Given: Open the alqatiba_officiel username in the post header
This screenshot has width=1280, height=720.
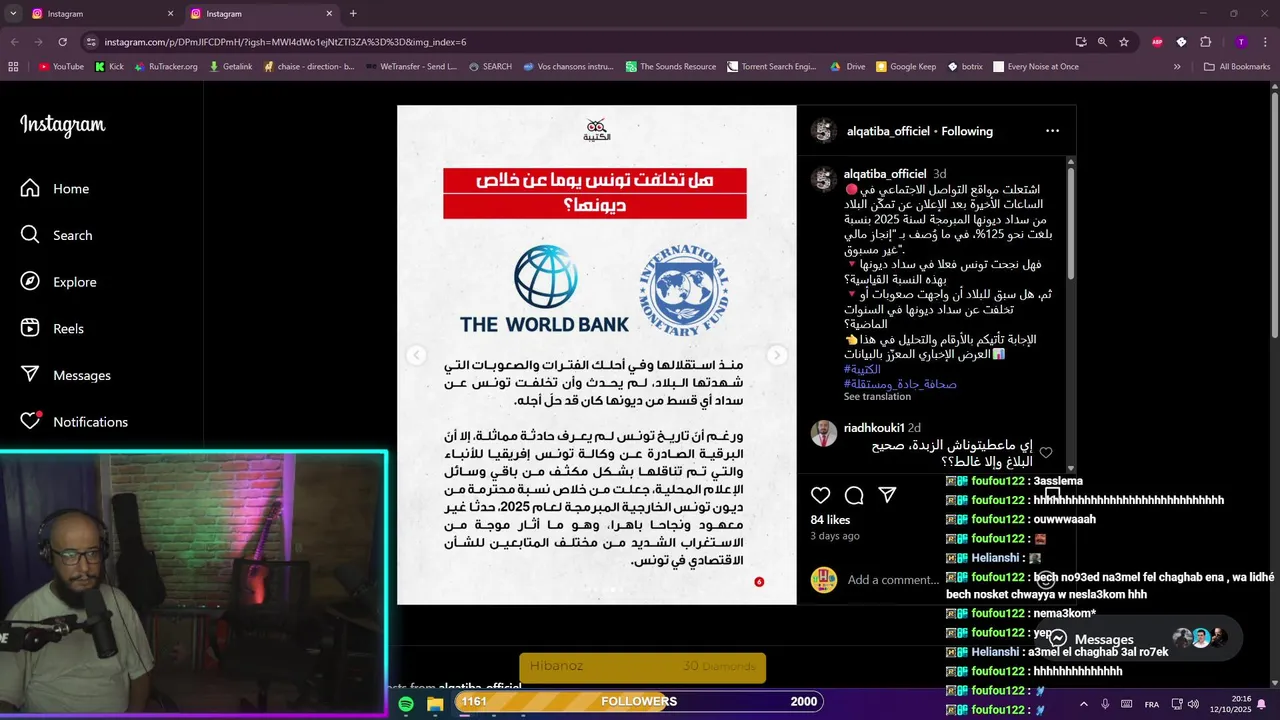Looking at the screenshot, I should pyautogui.click(x=889, y=131).
